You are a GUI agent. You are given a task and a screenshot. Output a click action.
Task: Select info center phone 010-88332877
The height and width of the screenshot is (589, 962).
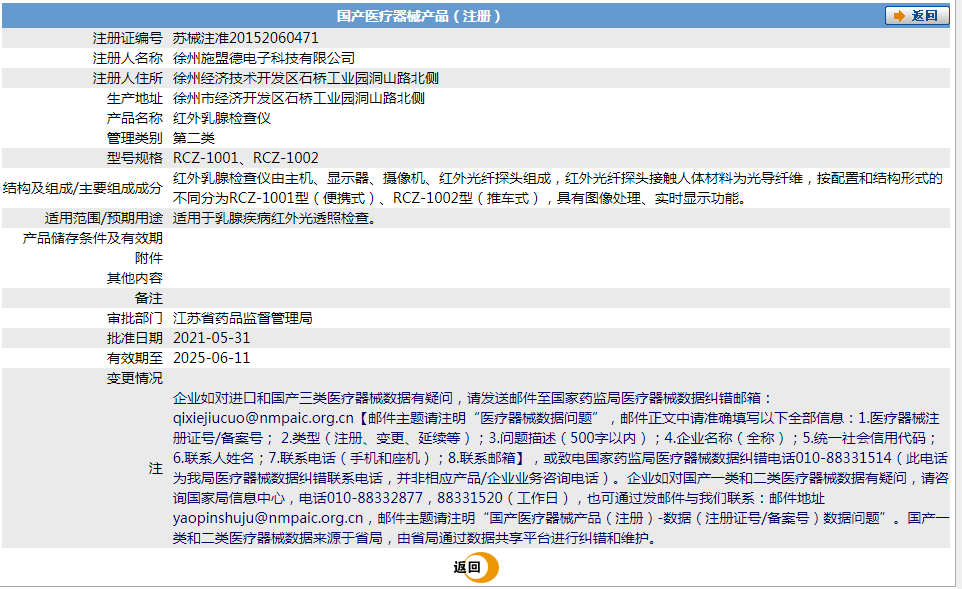click(375, 498)
